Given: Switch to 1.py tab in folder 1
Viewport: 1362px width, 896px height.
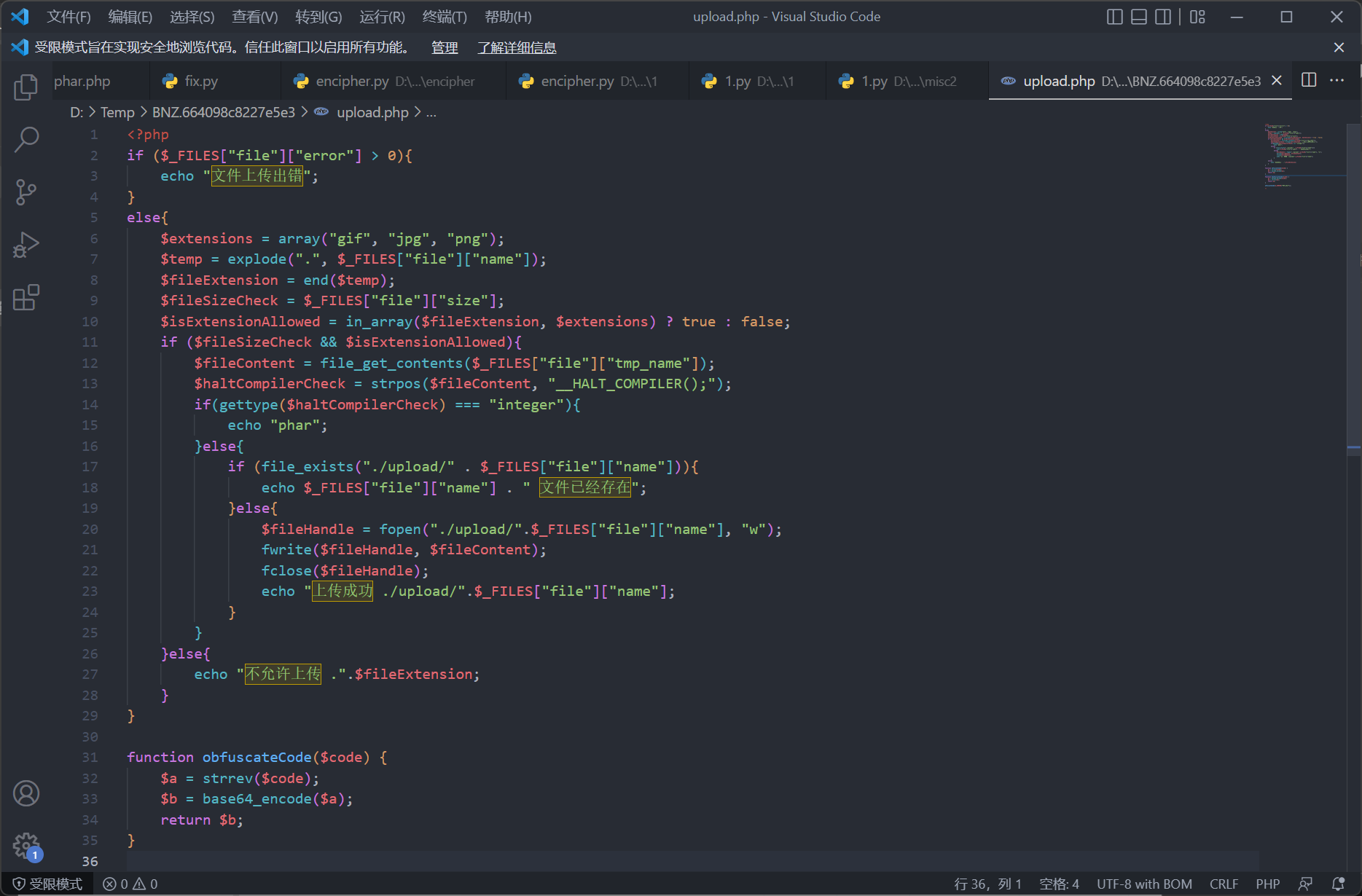Looking at the screenshot, I should click(x=758, y=81).
